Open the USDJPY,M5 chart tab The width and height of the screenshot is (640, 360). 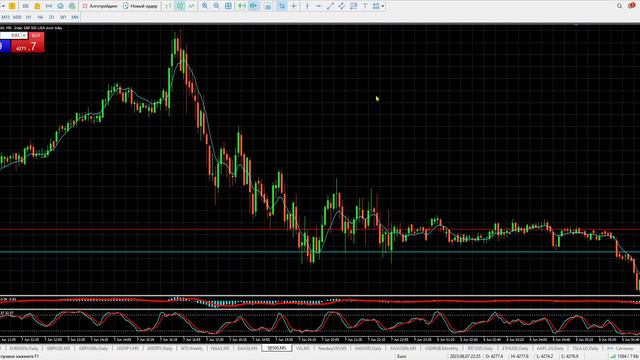pos(127,349)
